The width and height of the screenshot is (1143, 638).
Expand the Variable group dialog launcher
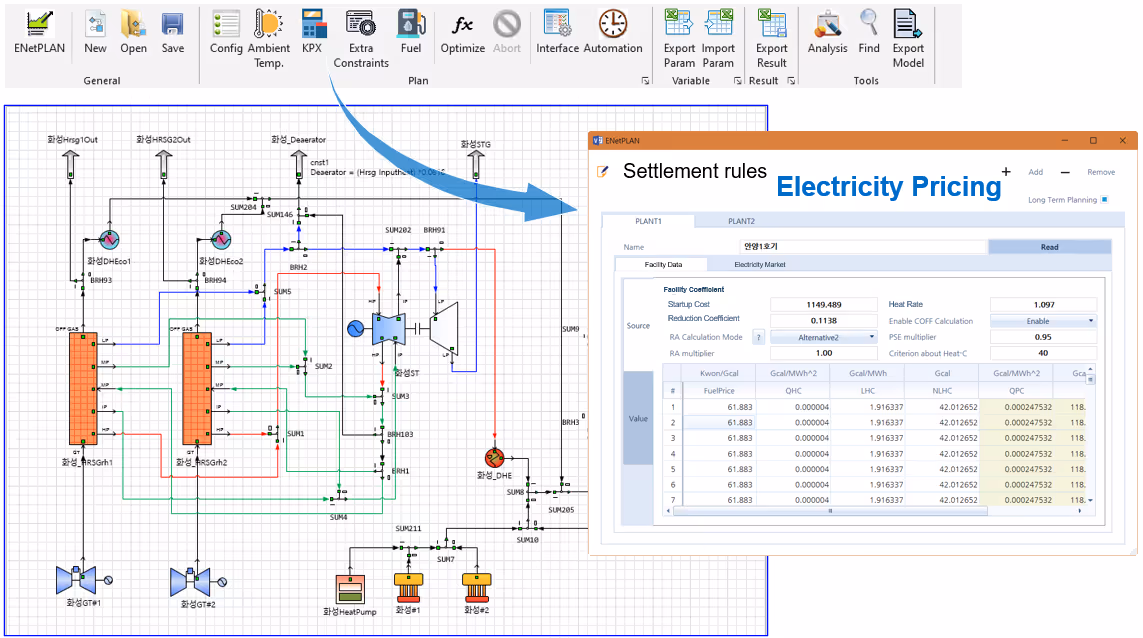coord(738,81)
